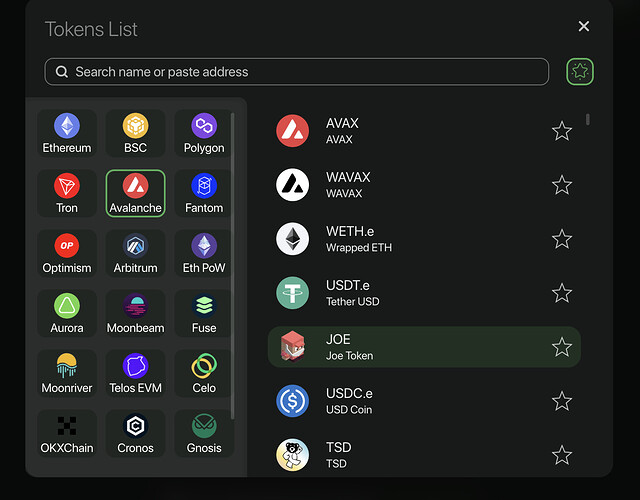The height and width of the screenshot is (500, 640).
Task: Click the USDC.e blue coin logo
Action: pyautogui.click(x=292, y=401)
